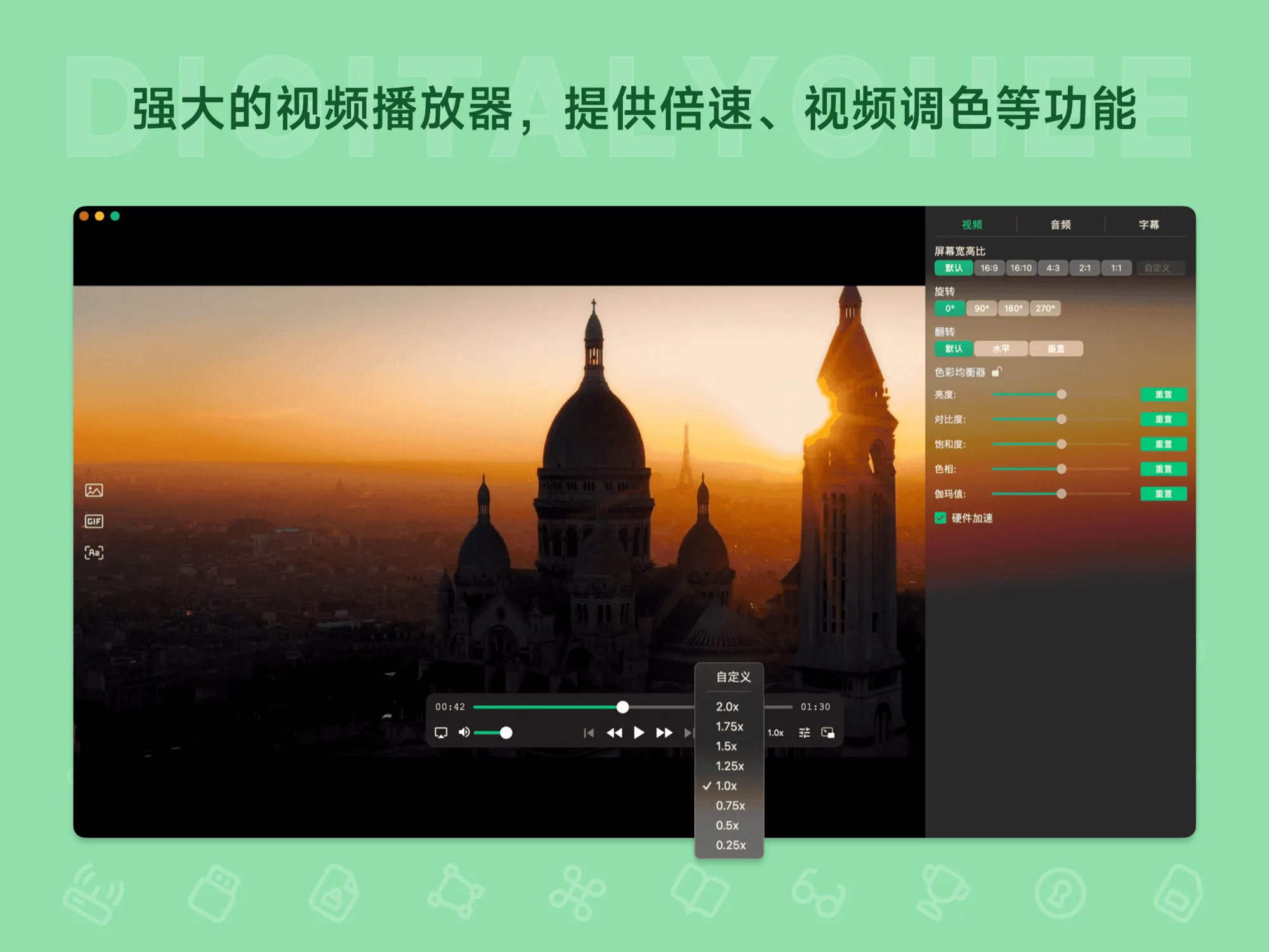The height and width of the screenshot is (952, 1269).
Task: Take a video snapshot with the screenshot icon
Action: pos(94,490)
